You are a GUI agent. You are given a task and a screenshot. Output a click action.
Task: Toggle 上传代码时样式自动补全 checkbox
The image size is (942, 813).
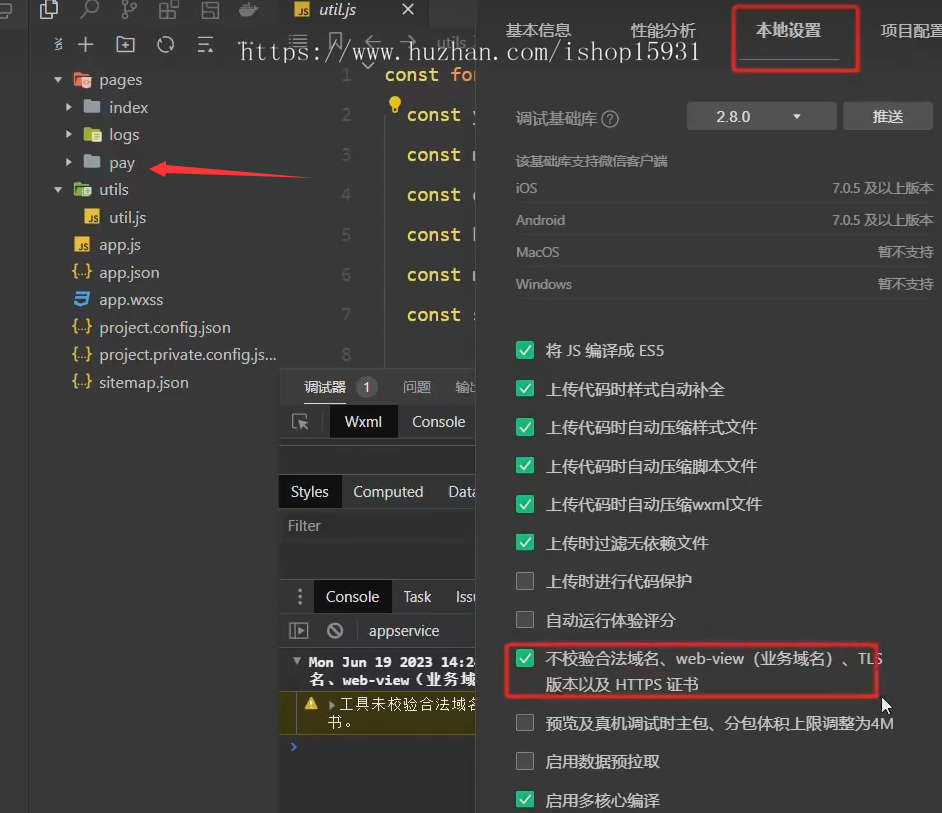point(525,389)
